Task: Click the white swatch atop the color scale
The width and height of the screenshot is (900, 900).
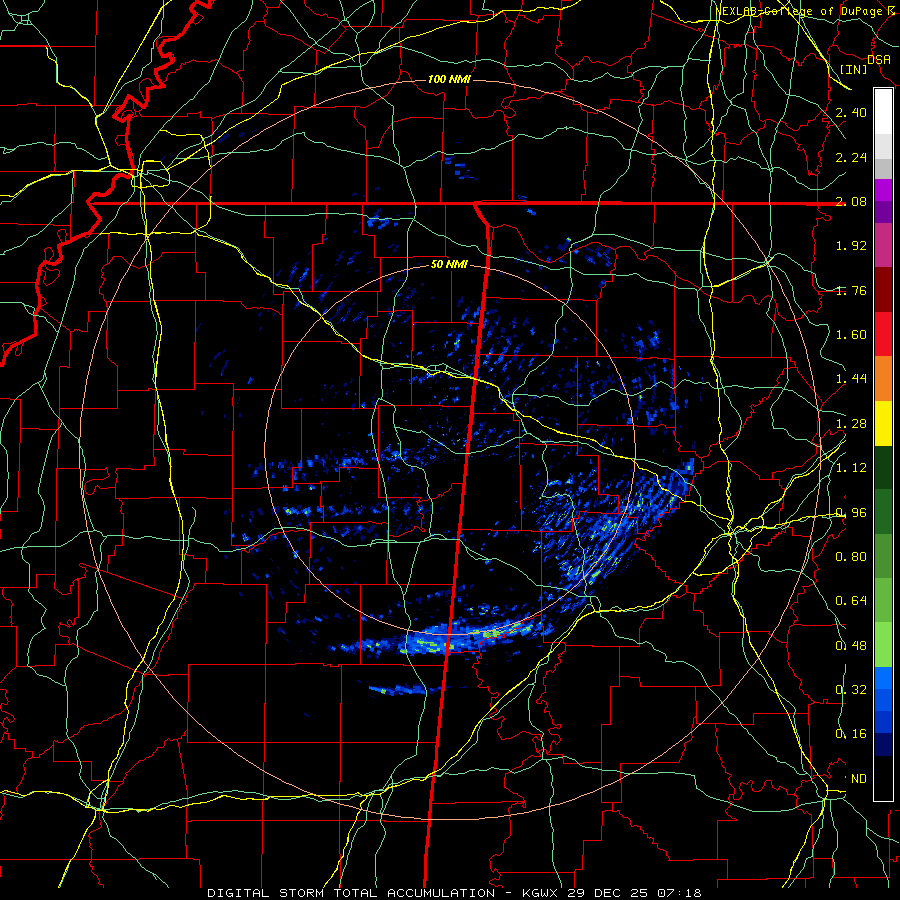Action: pos(883,112)
